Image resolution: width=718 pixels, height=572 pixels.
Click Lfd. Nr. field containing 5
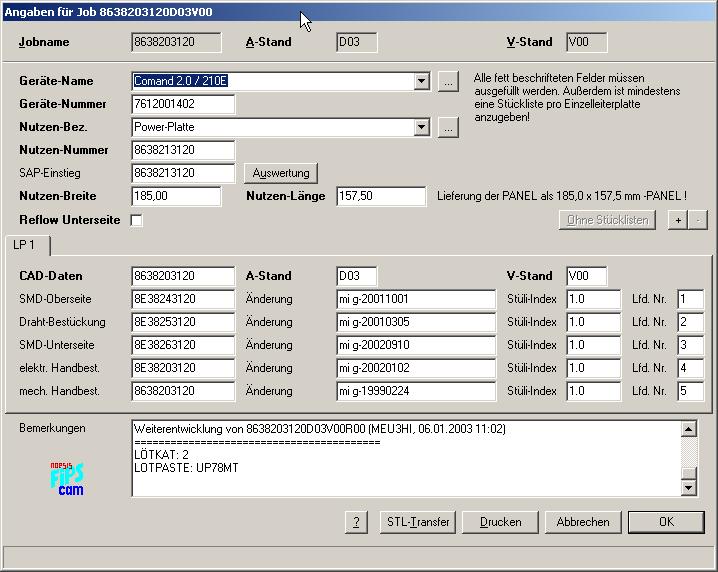tap(690, 391)
